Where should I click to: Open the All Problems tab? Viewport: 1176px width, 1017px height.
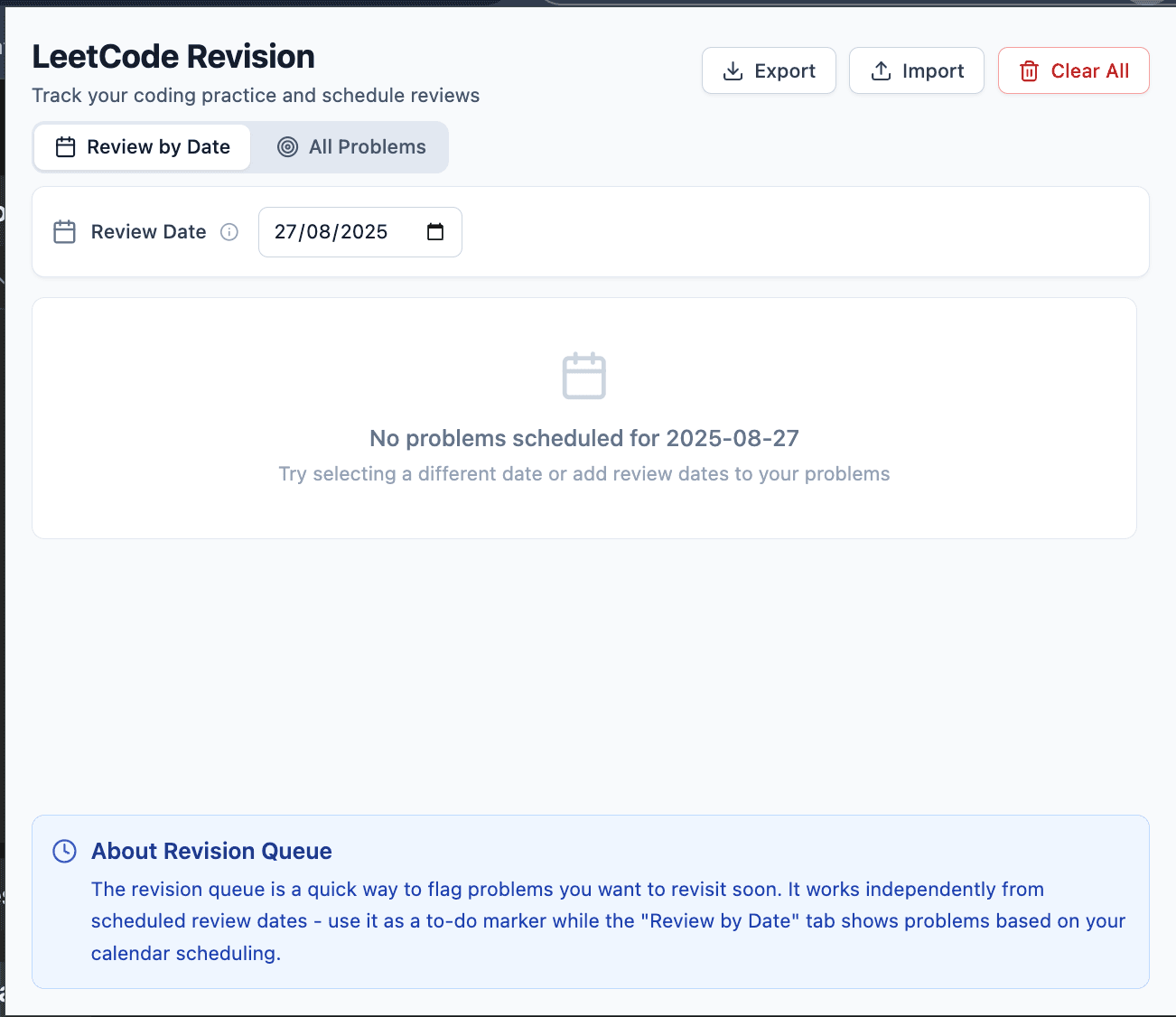350,147
